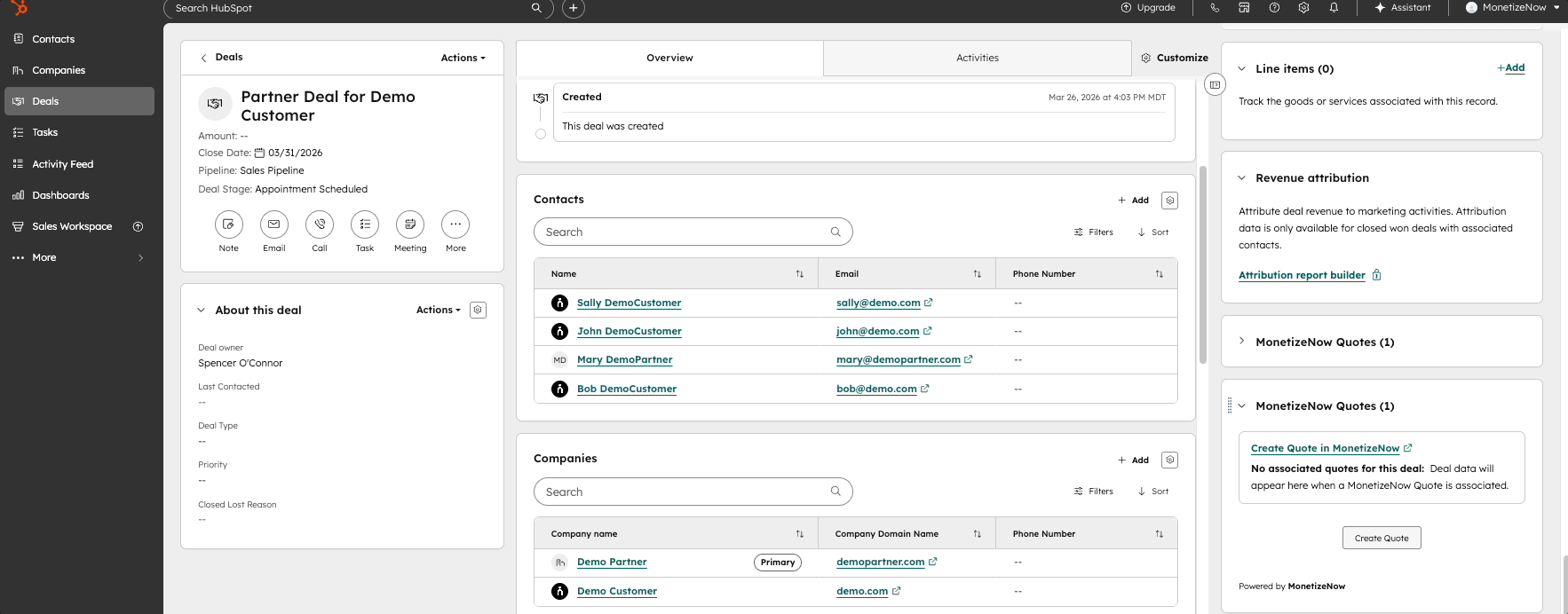Click Add in Contacts card

point(1134,201)
